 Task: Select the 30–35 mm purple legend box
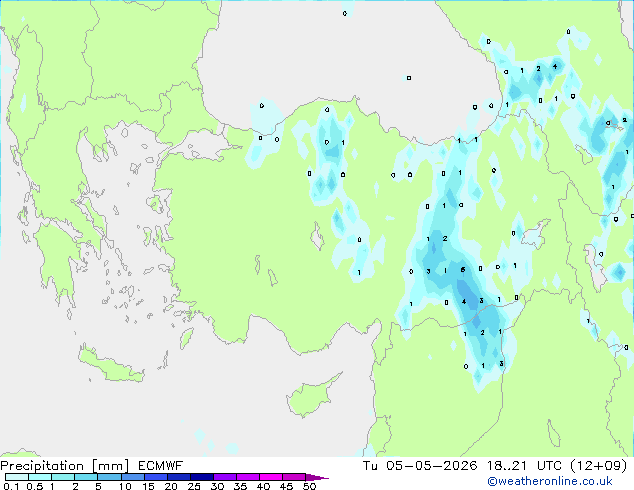(x=225, y=477)
